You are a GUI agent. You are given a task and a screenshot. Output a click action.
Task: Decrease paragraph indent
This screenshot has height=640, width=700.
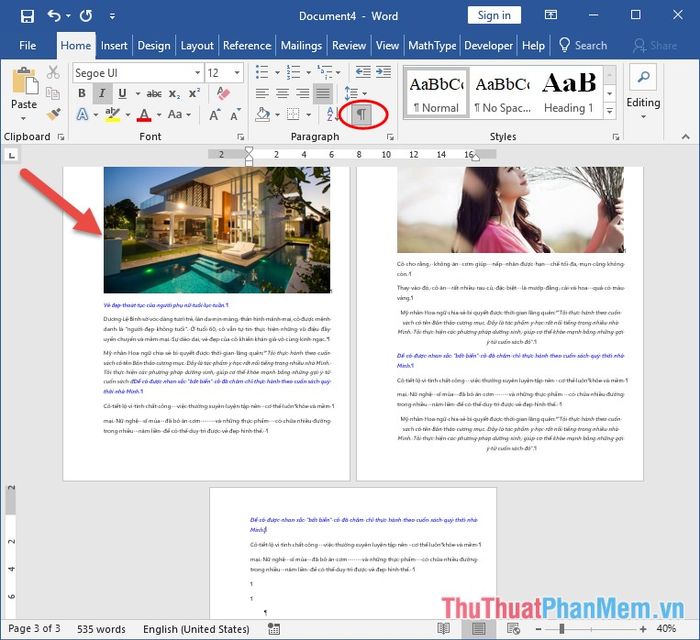362,72
